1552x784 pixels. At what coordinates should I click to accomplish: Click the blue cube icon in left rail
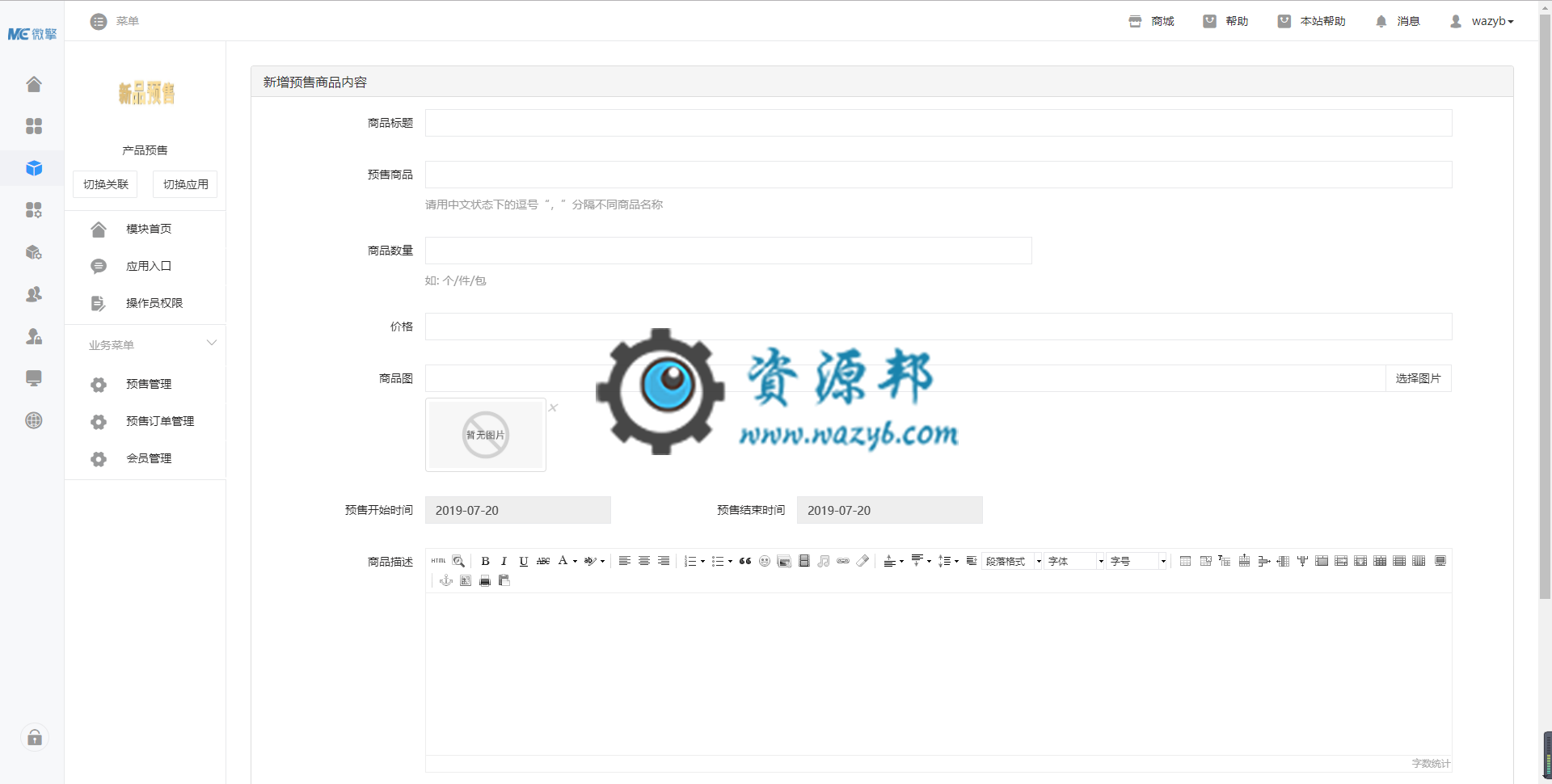point(34,168)
